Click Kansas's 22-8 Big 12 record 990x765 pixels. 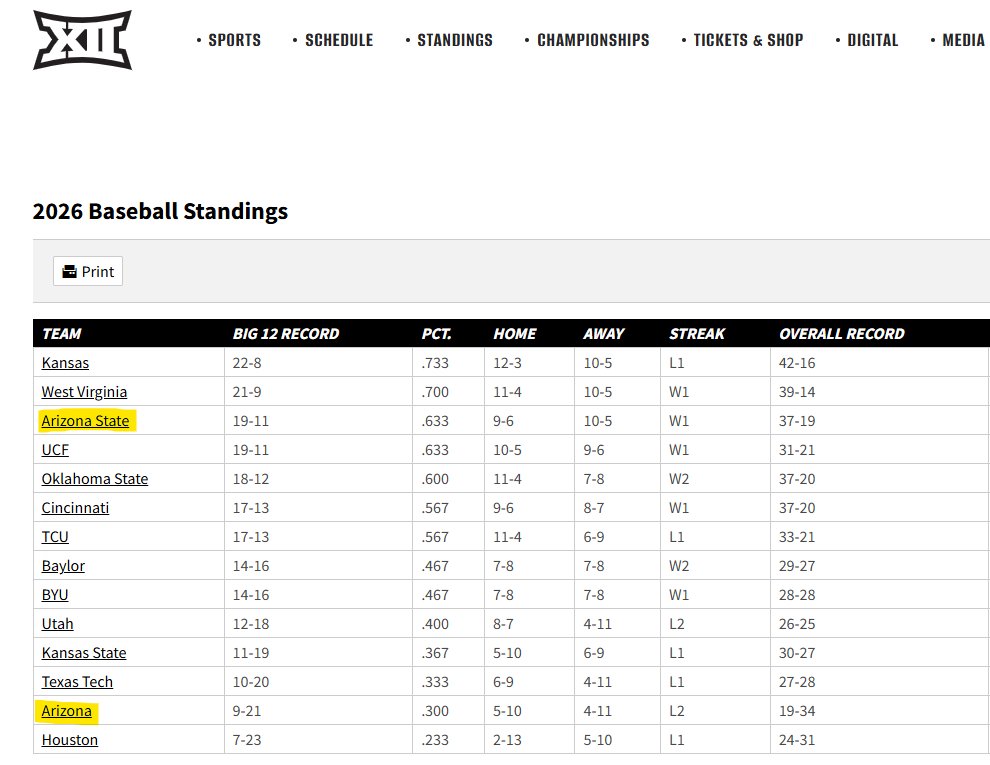click(247, 363)
